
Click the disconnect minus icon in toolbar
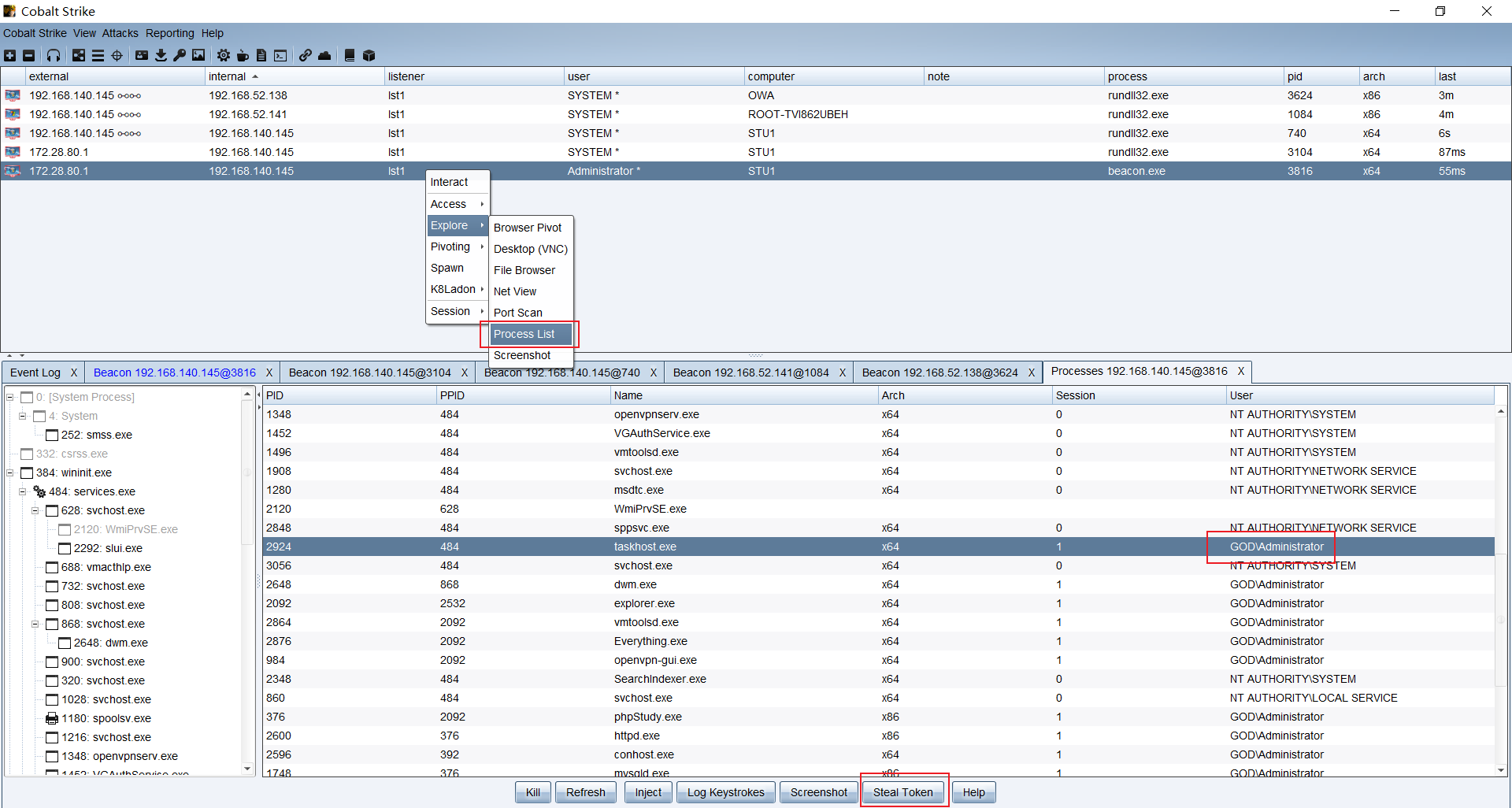coord(29,55)
